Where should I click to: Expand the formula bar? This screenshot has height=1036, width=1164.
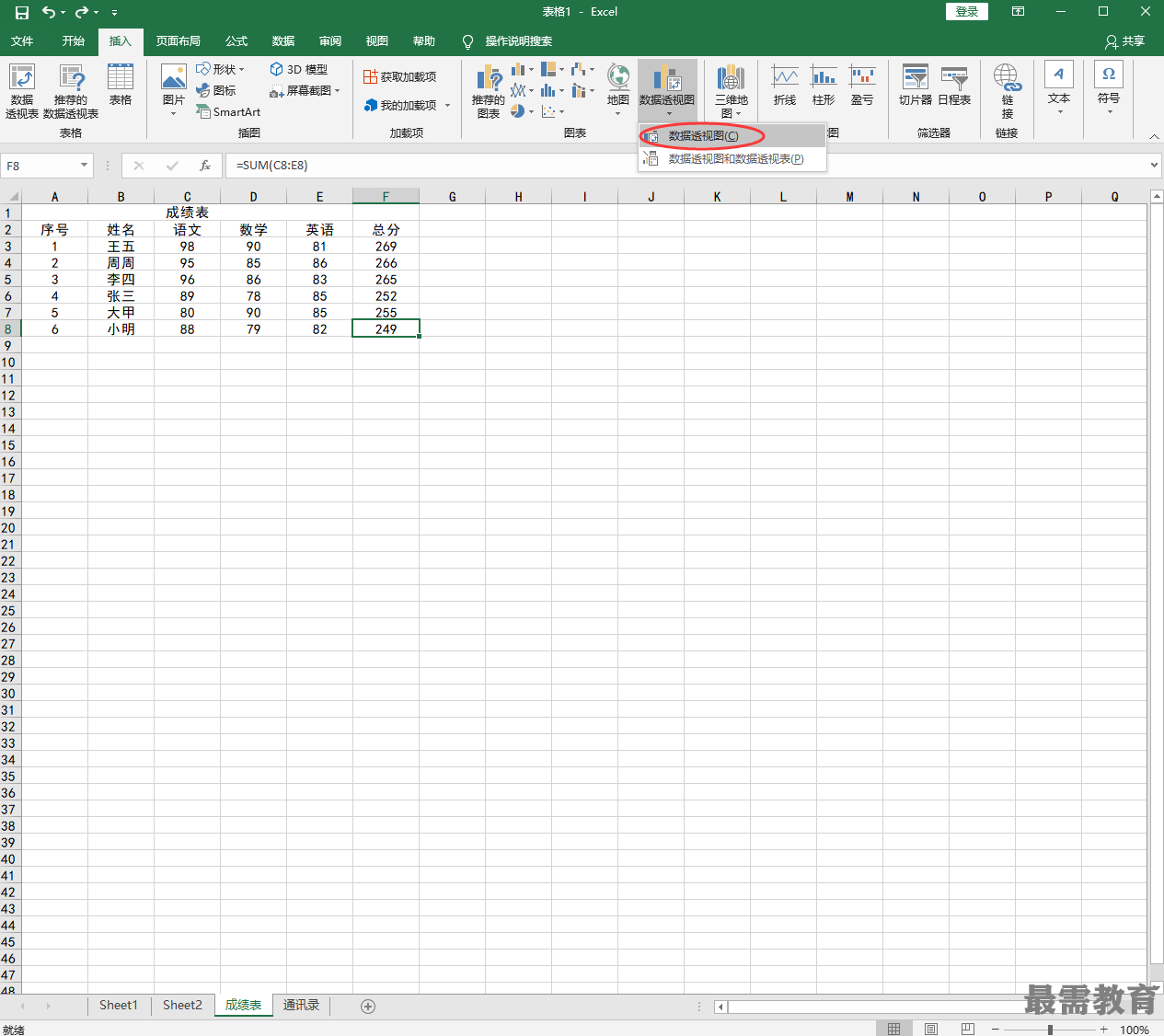[x=1154, y=166]
